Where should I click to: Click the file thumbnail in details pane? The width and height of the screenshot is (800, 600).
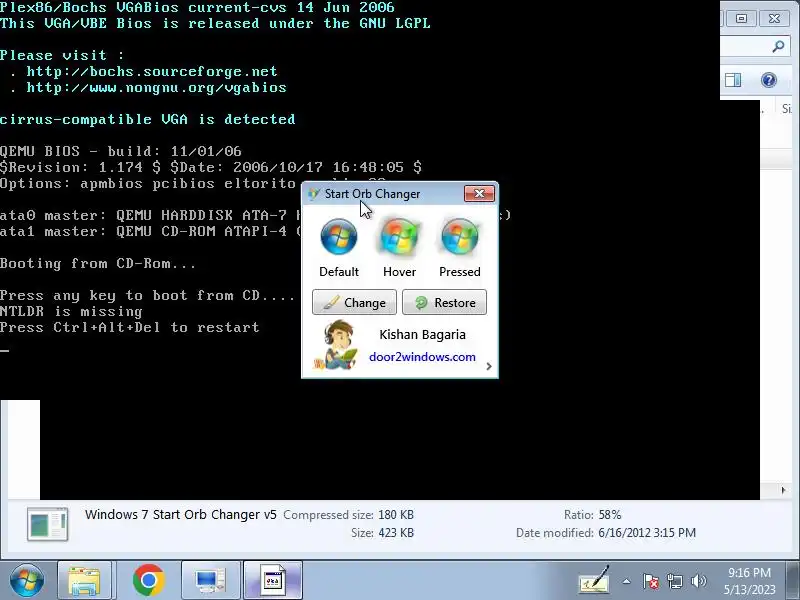47,524
